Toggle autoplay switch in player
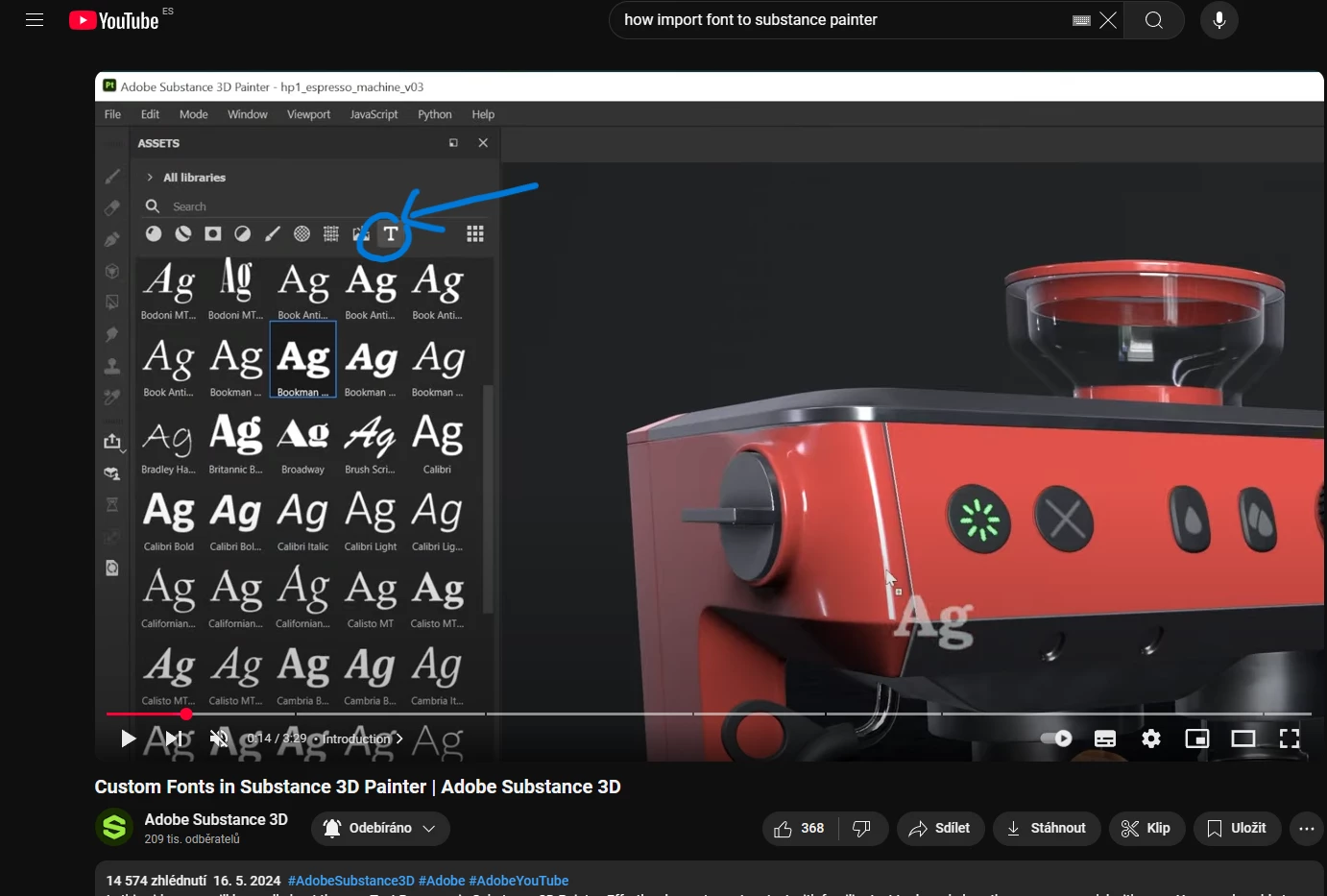 (x=1057, y=739)
